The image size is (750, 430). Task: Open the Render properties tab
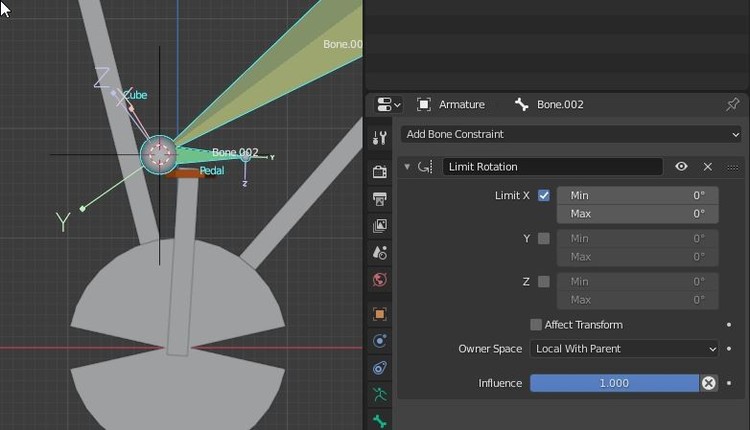(x=380, y=172)
